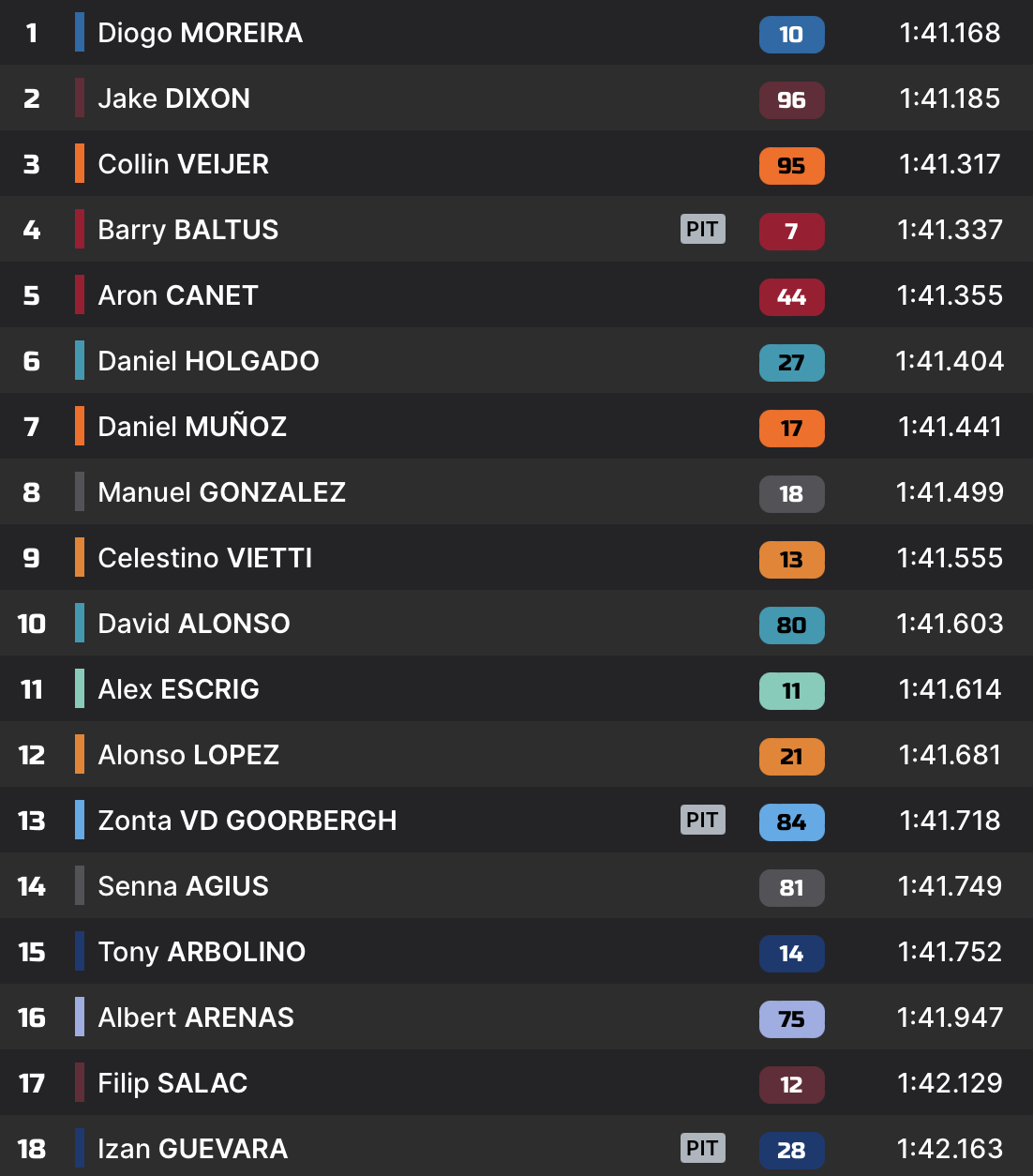Click Jake Dixon's number 96 badge
1033x1176 pixels.
tap(791, 100)
